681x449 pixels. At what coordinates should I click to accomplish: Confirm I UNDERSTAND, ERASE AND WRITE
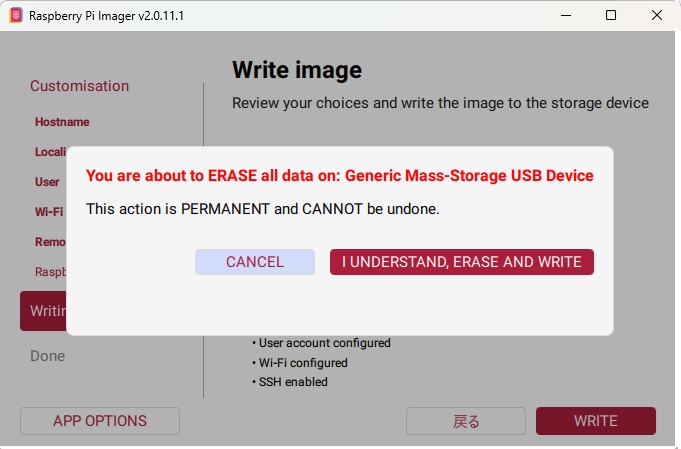point(462,262)
